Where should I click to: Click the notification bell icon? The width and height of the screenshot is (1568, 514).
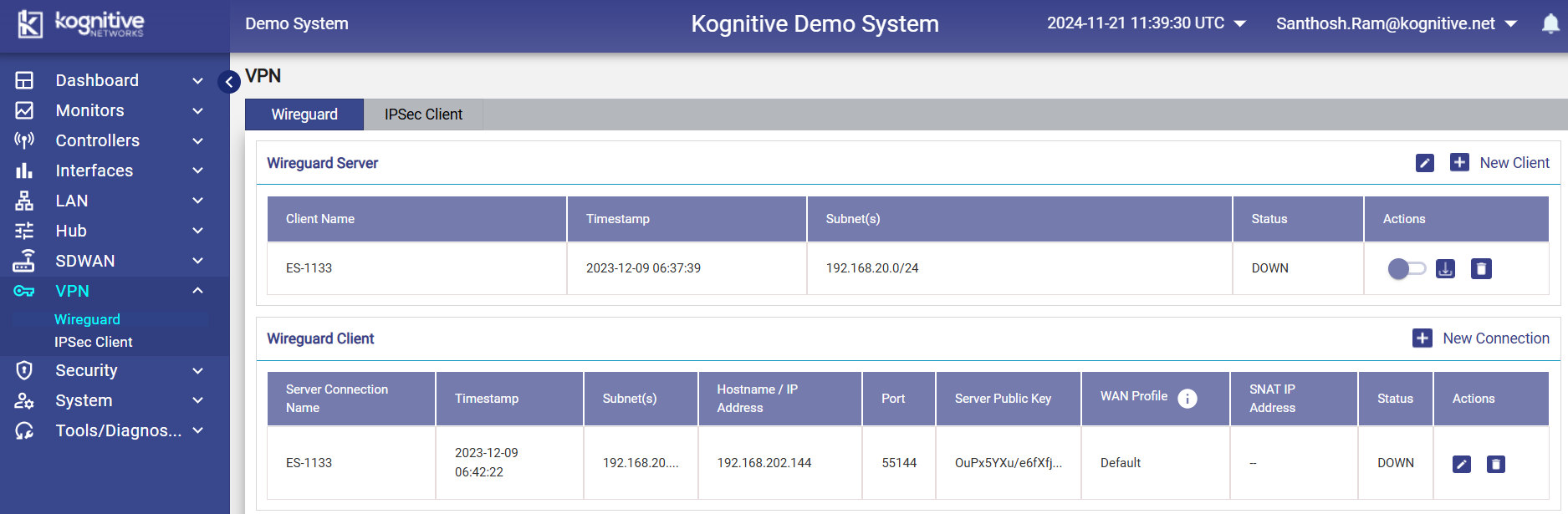(1550, 24)
